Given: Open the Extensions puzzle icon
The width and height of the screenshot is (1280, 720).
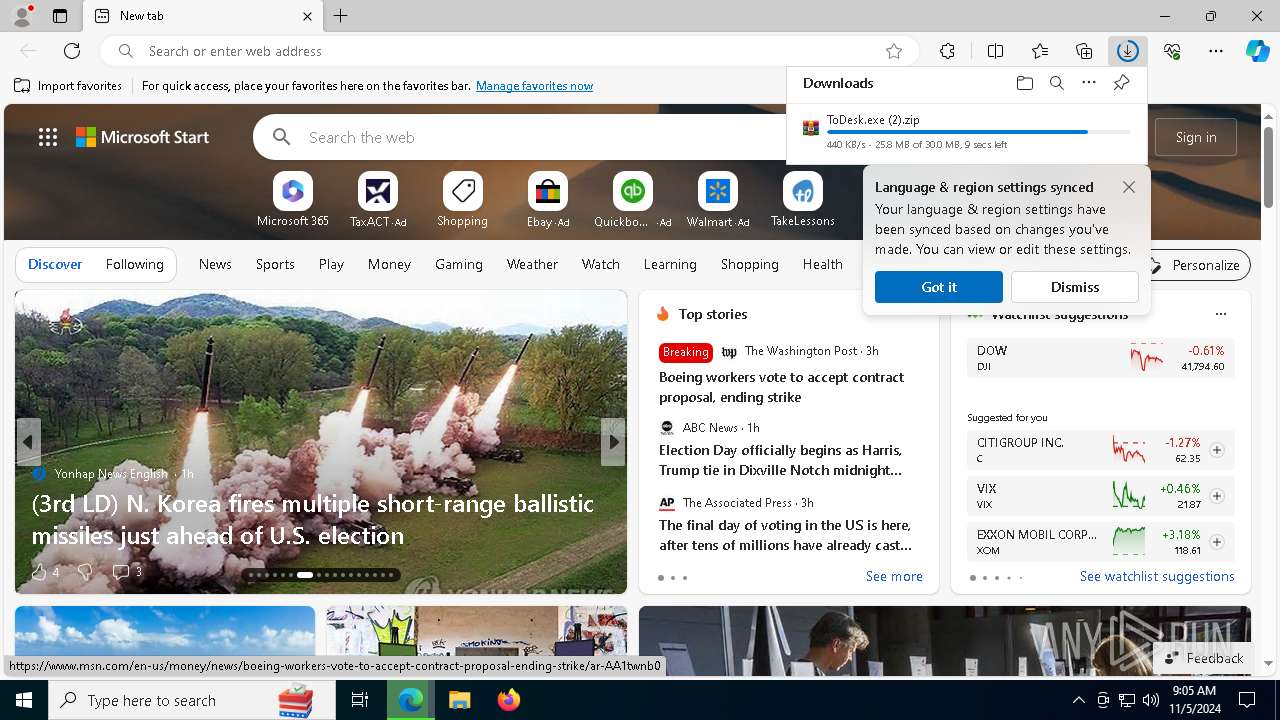Looking at the screenshot, I should [x=947, y=51].
